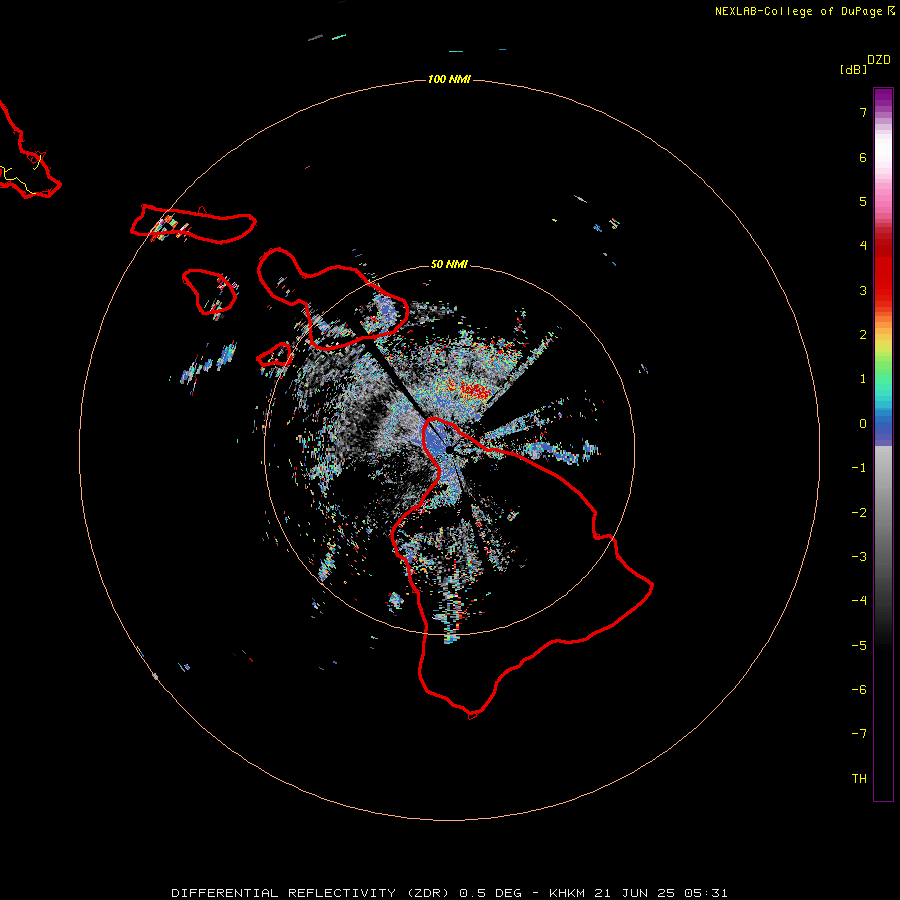Click the 50 NMI range ring label
Screen dimensions: 900x900
click(x=449, y=264)
